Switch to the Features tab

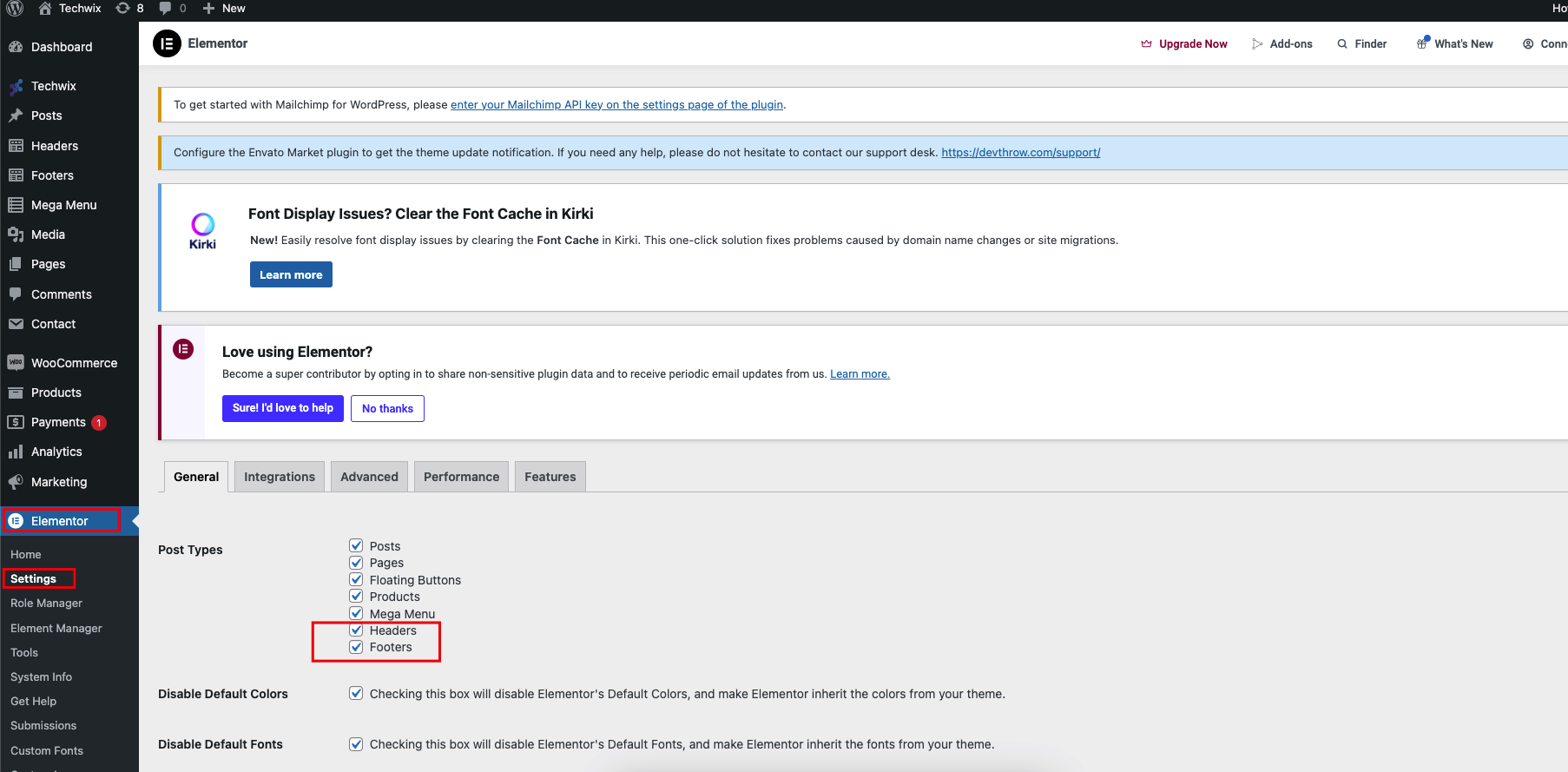pyautogui.click(x=550, y=477)
